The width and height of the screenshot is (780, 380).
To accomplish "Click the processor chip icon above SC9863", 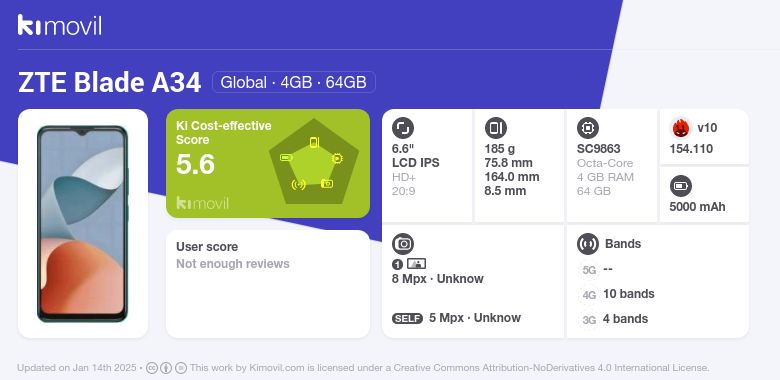I will 588,128.
